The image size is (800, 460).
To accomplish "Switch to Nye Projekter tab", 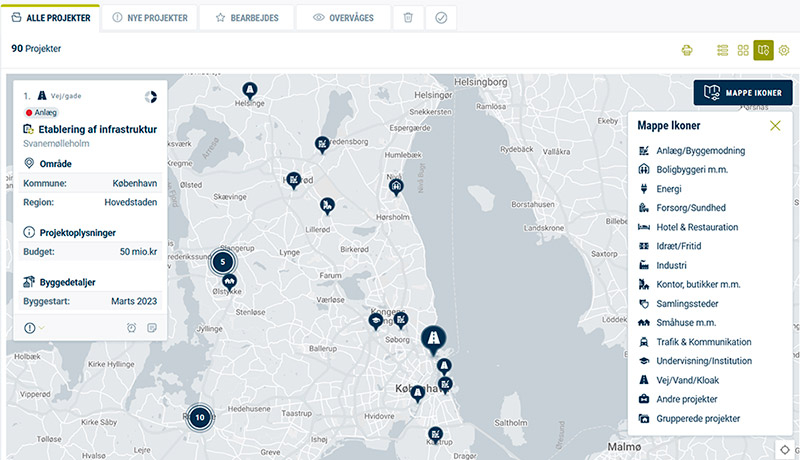I will coord(150,17).
